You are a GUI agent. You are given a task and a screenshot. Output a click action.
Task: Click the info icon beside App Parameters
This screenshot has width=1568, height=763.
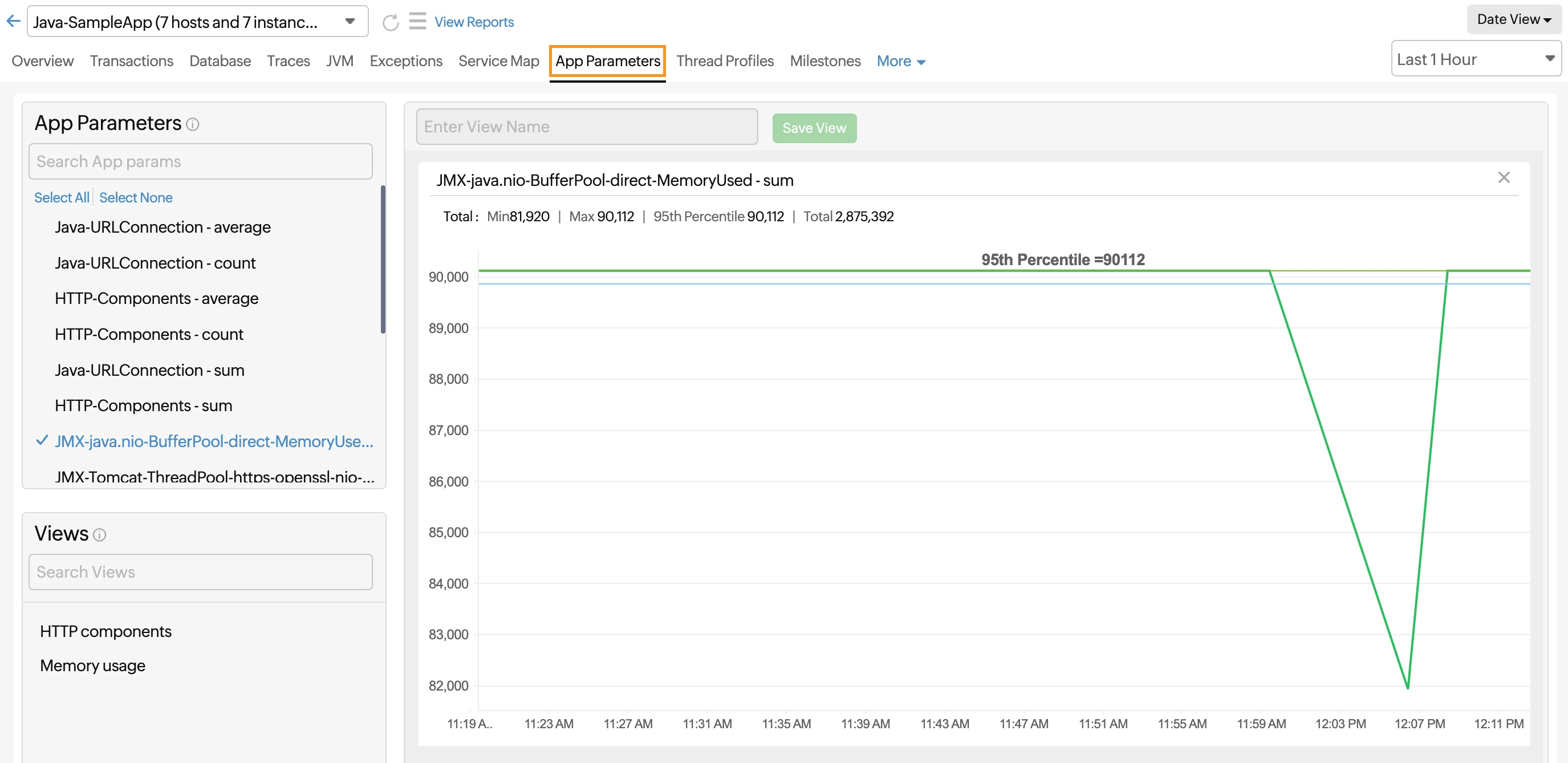[193, 124]
